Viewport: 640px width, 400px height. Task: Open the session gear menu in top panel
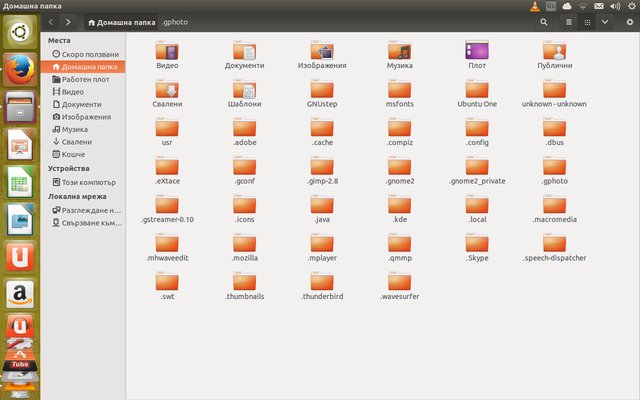click(x=630, y=7)
